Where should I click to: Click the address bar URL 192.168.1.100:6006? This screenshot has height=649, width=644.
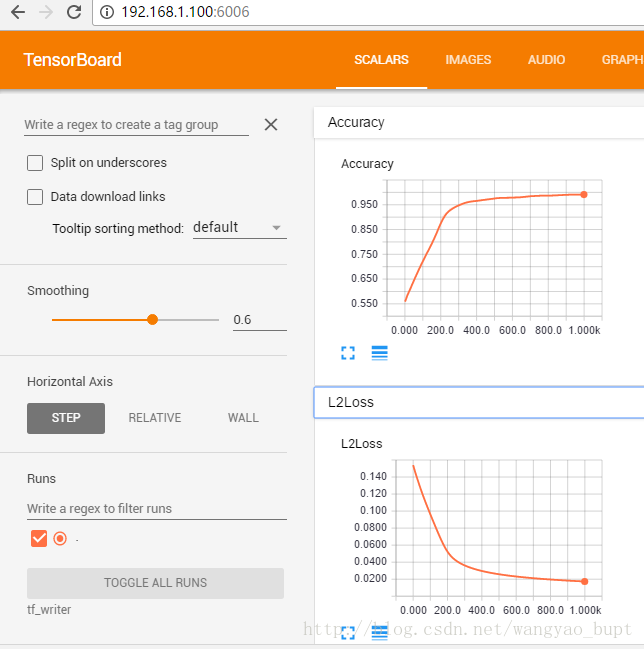[185, 12]
